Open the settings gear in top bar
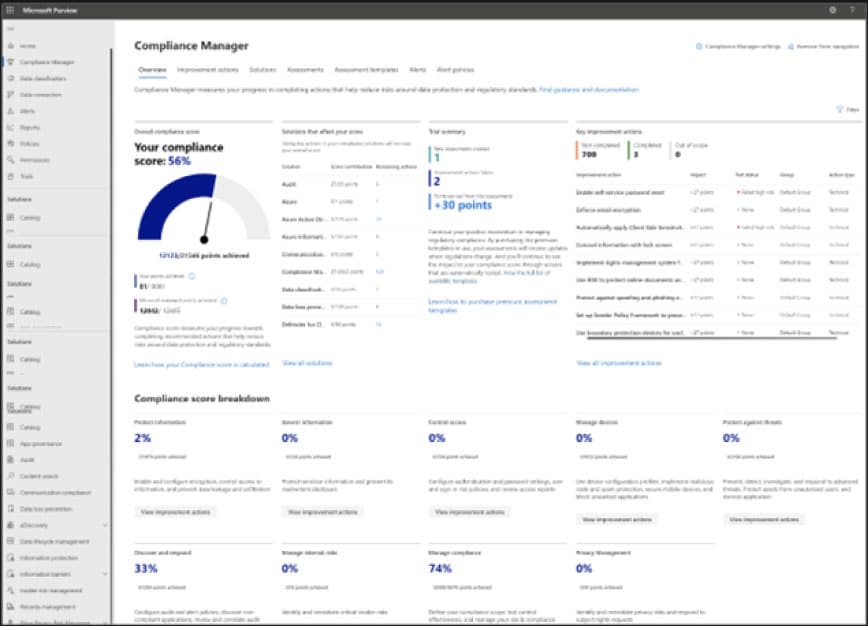The image size is (868, 630). 833,10
